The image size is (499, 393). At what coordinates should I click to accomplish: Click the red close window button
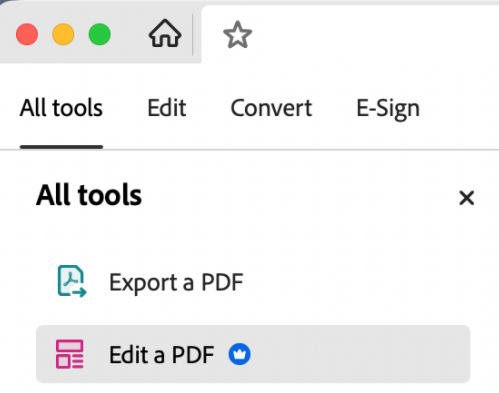point(27,34)
